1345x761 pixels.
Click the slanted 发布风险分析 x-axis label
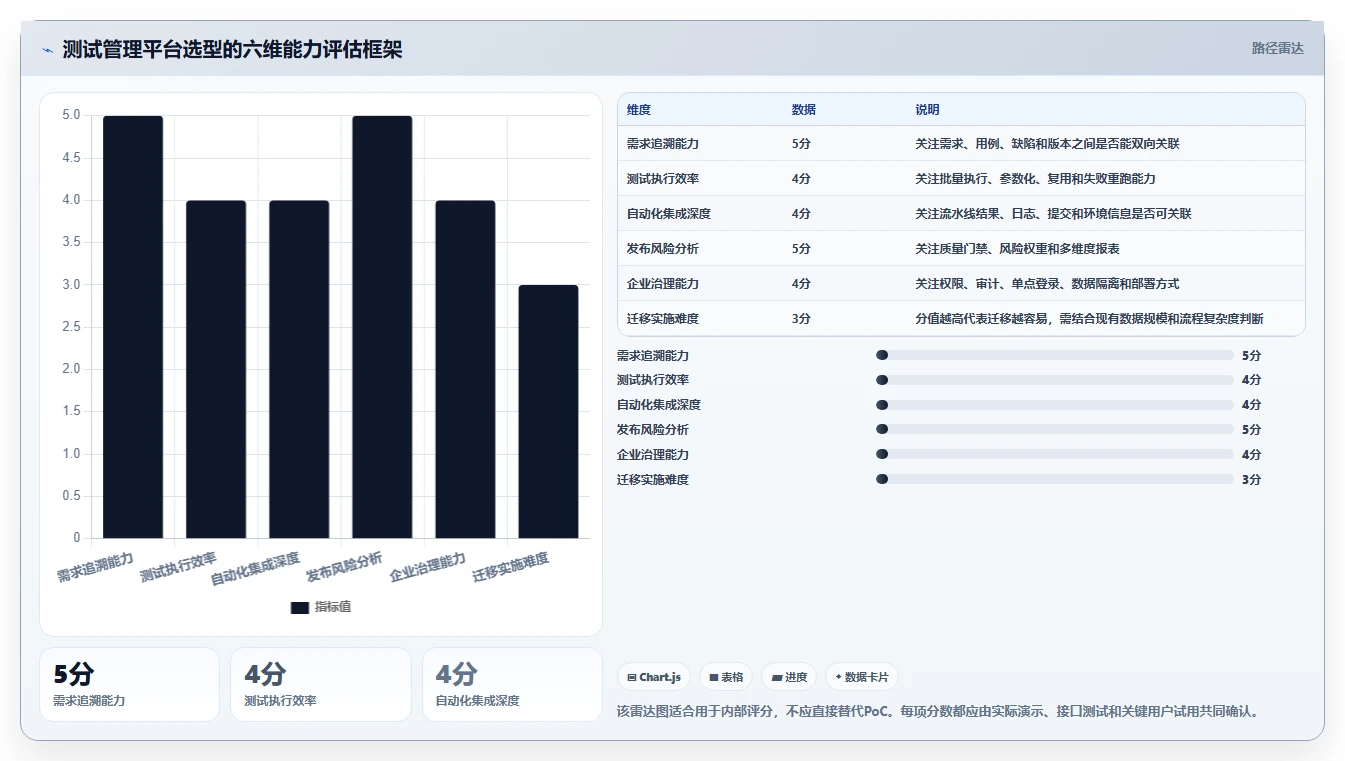(344, 568)
